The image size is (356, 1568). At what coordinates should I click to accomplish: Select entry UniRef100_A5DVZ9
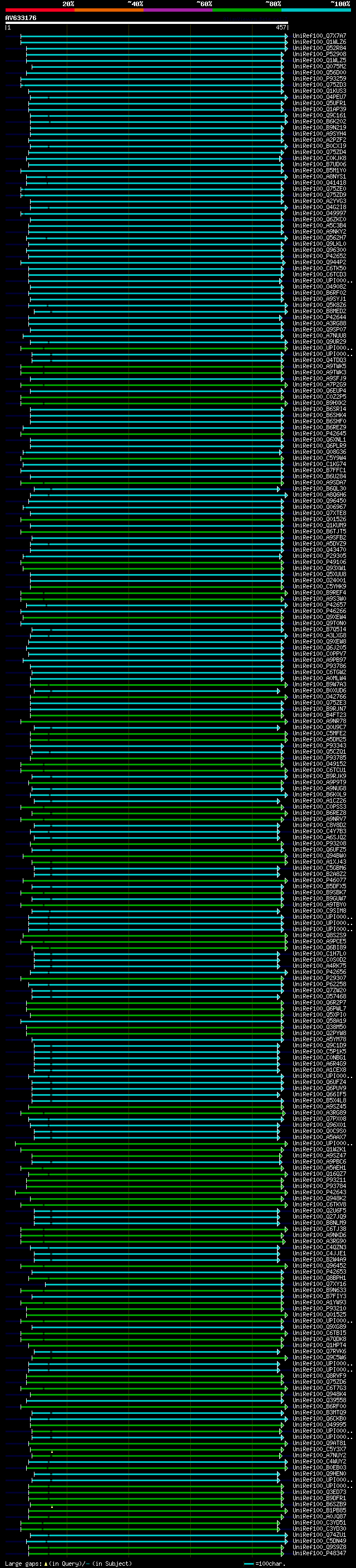pos(319,543)
